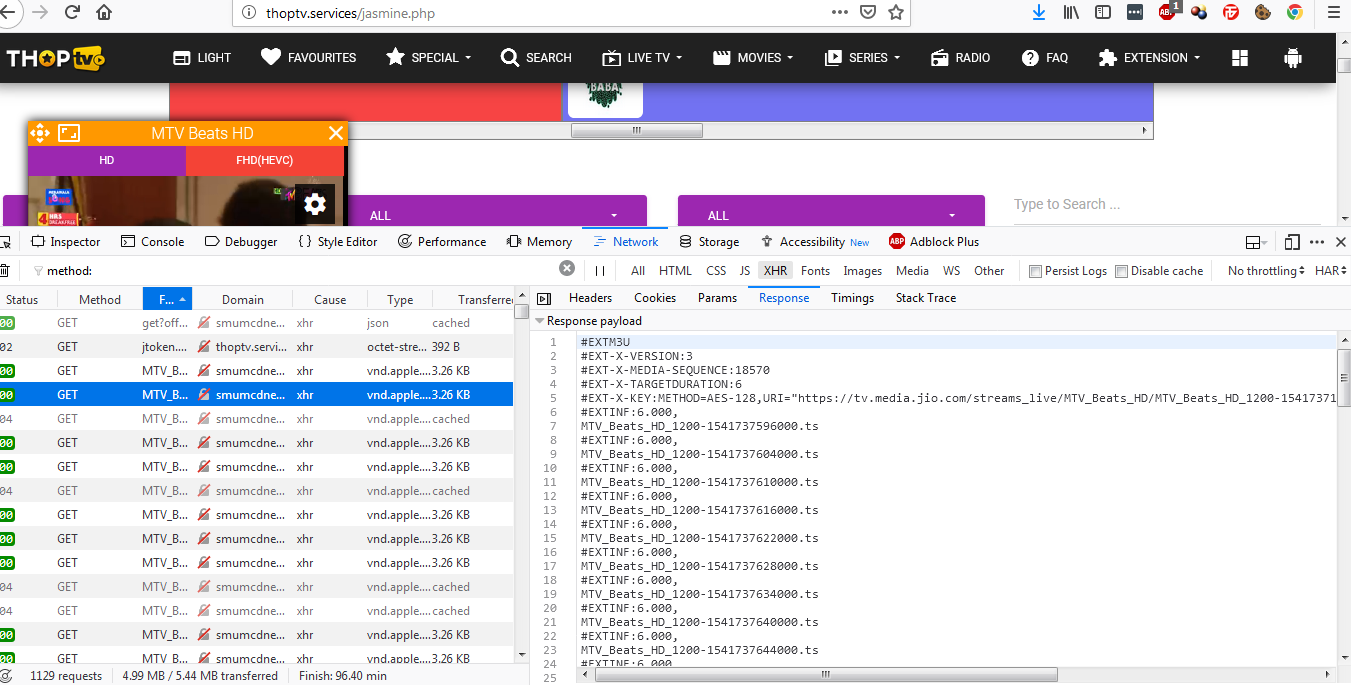Bookmark this page with the star icon
This screenshot has width=1351, height=685.
(x=896, y=13)
